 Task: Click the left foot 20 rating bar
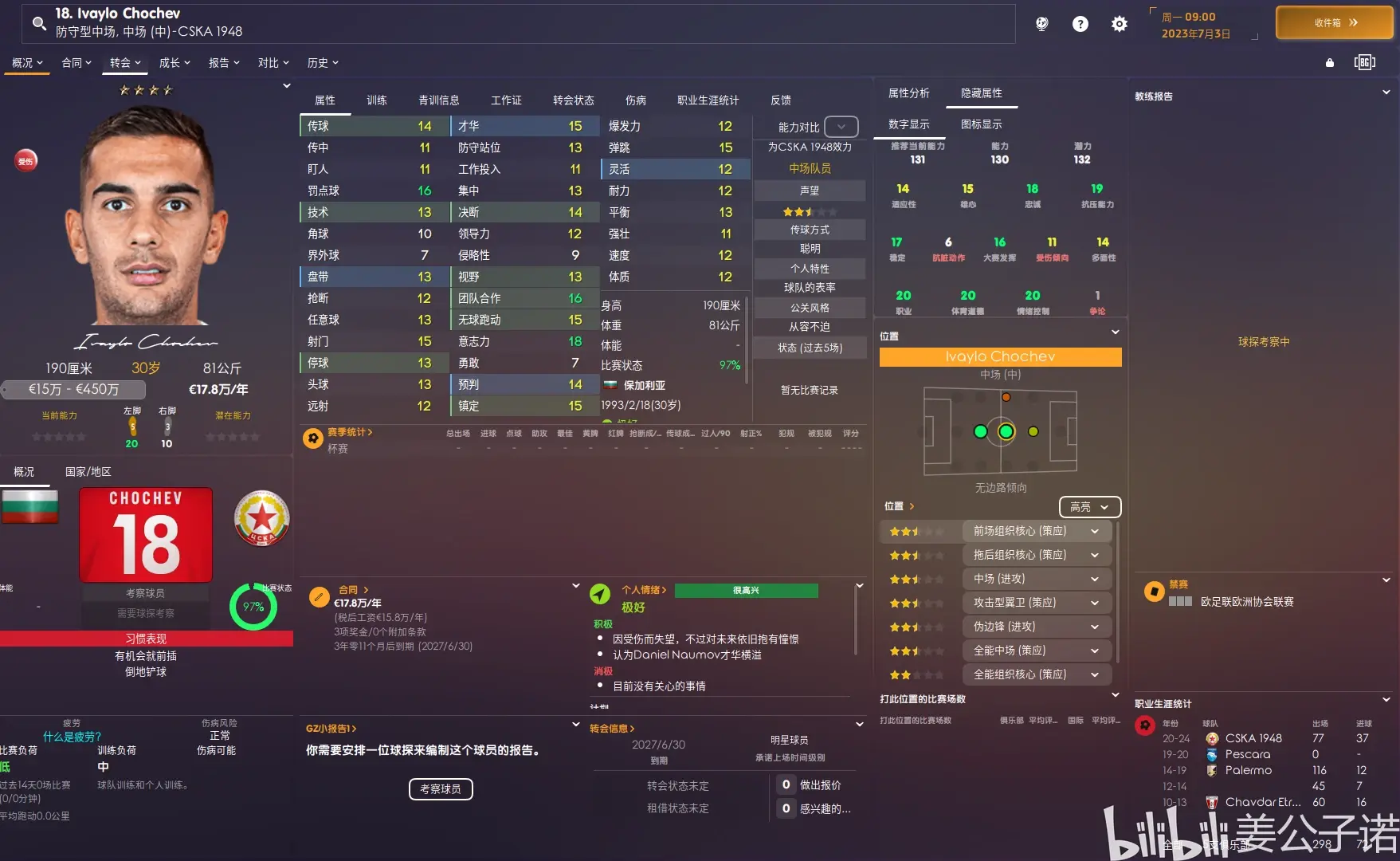coord(132,427)
